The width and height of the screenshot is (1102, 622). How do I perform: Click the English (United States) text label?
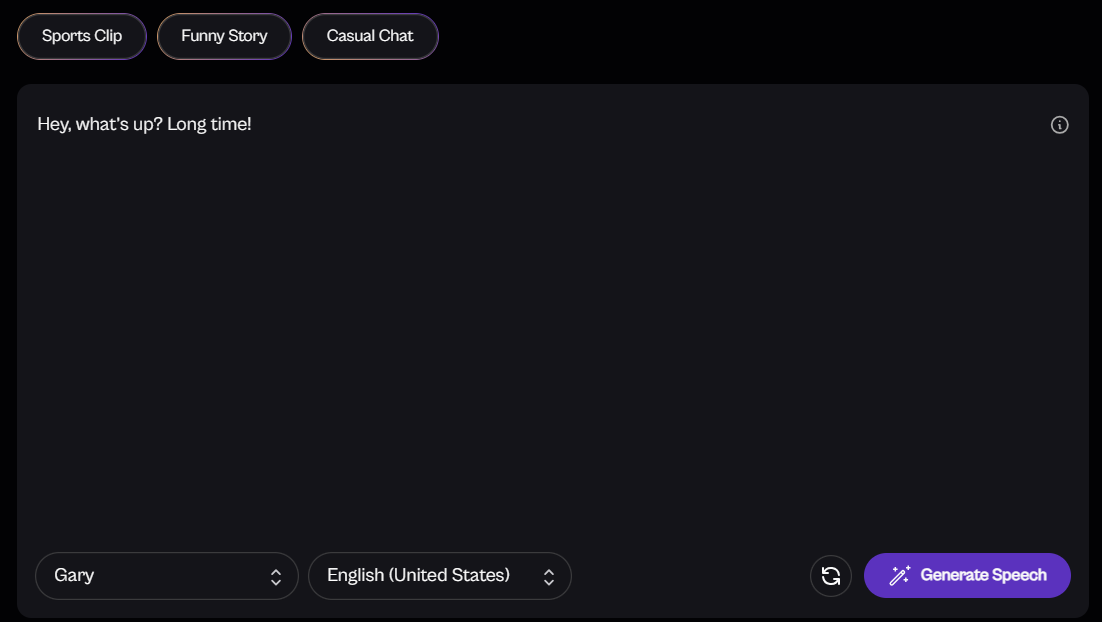click(418, 575)
